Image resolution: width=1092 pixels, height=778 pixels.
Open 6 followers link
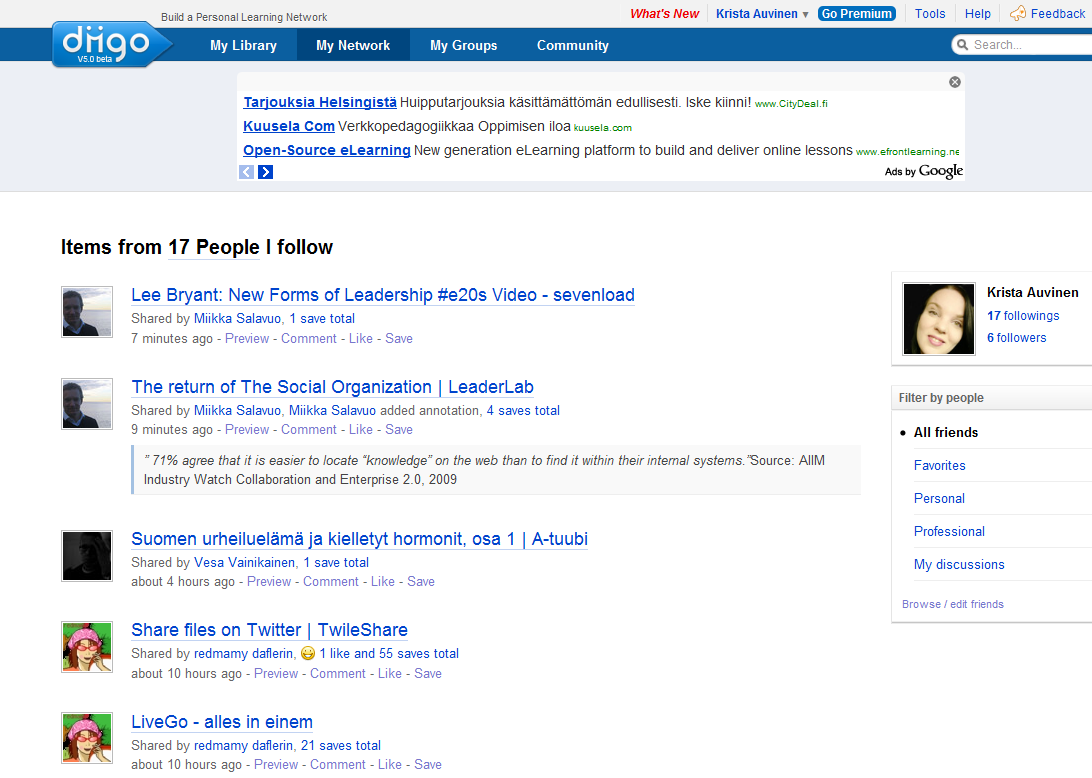pos(1017,338)
